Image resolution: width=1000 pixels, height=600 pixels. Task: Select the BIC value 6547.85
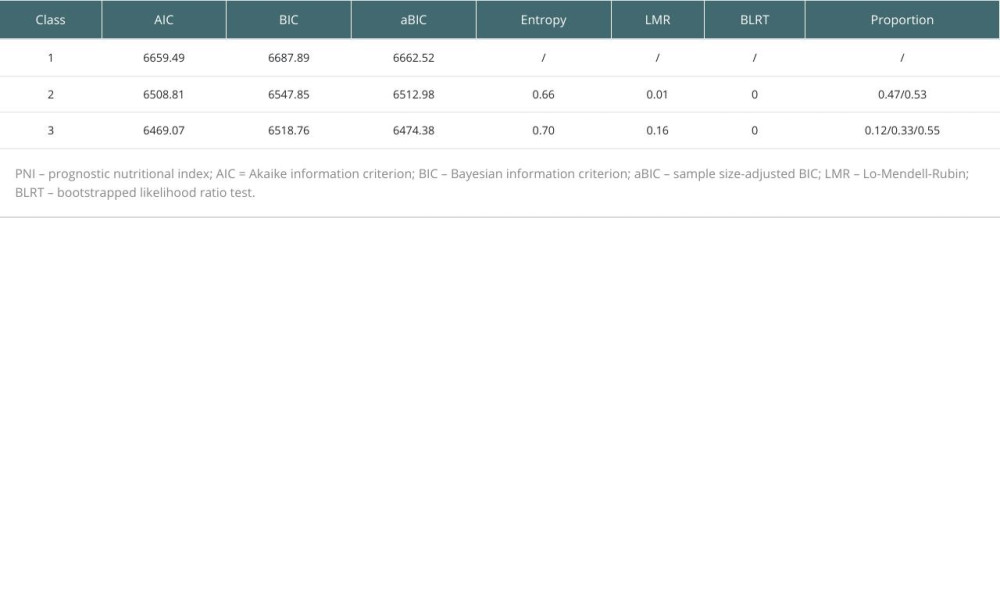289,94
